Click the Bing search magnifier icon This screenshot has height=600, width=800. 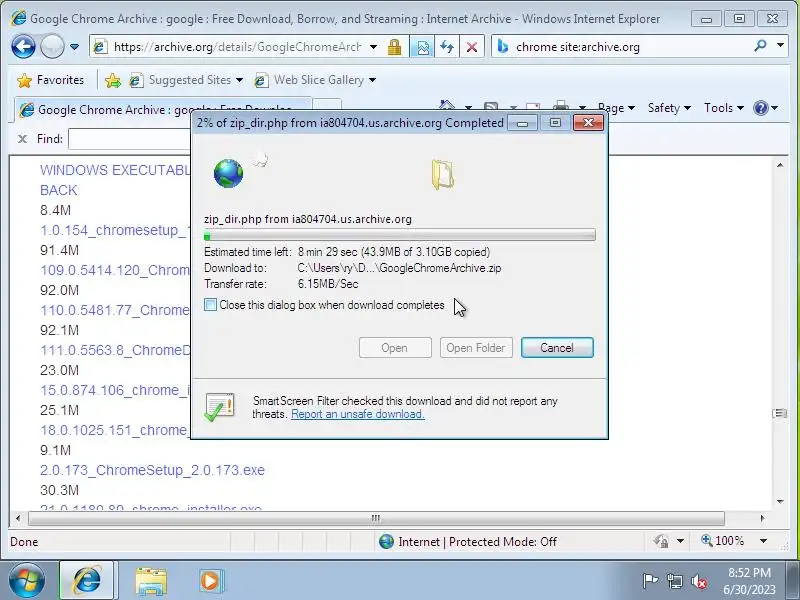click(x=760, y=46)
